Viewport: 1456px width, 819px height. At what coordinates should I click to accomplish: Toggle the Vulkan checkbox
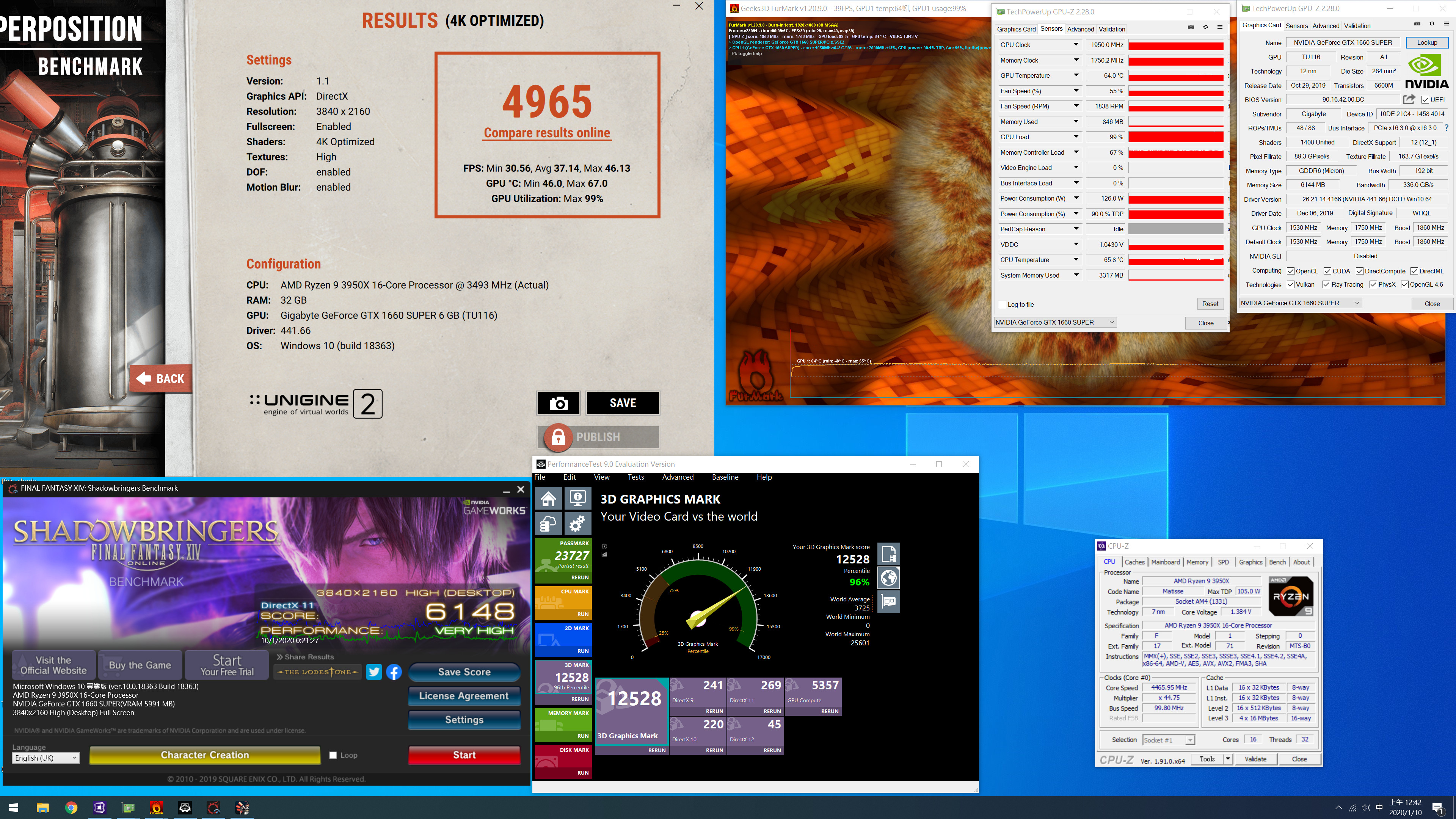[x=1290, y=285]
